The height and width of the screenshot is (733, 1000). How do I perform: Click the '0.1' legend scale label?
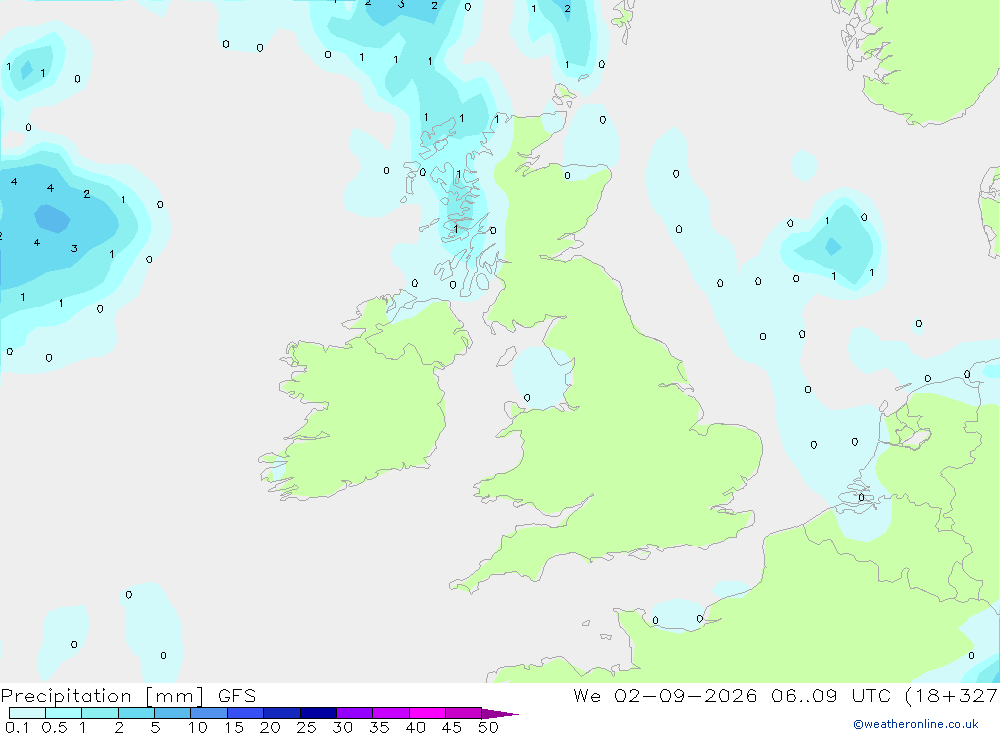click(17, 727)
